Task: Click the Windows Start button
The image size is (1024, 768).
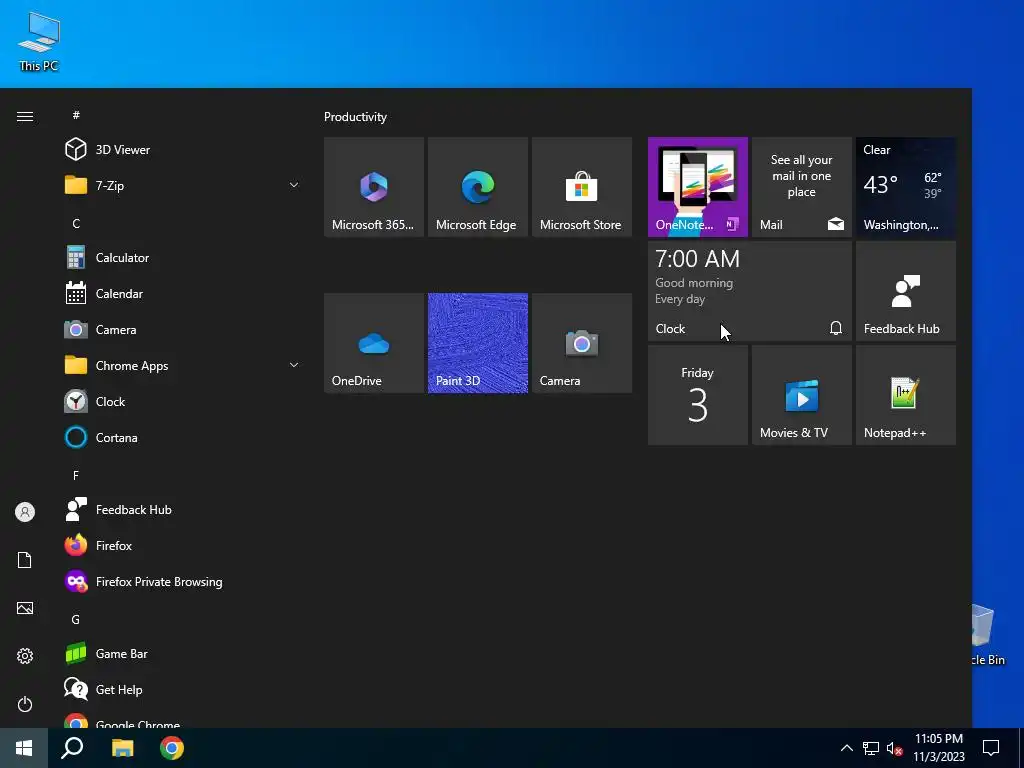Action: (x=24, y=748)
